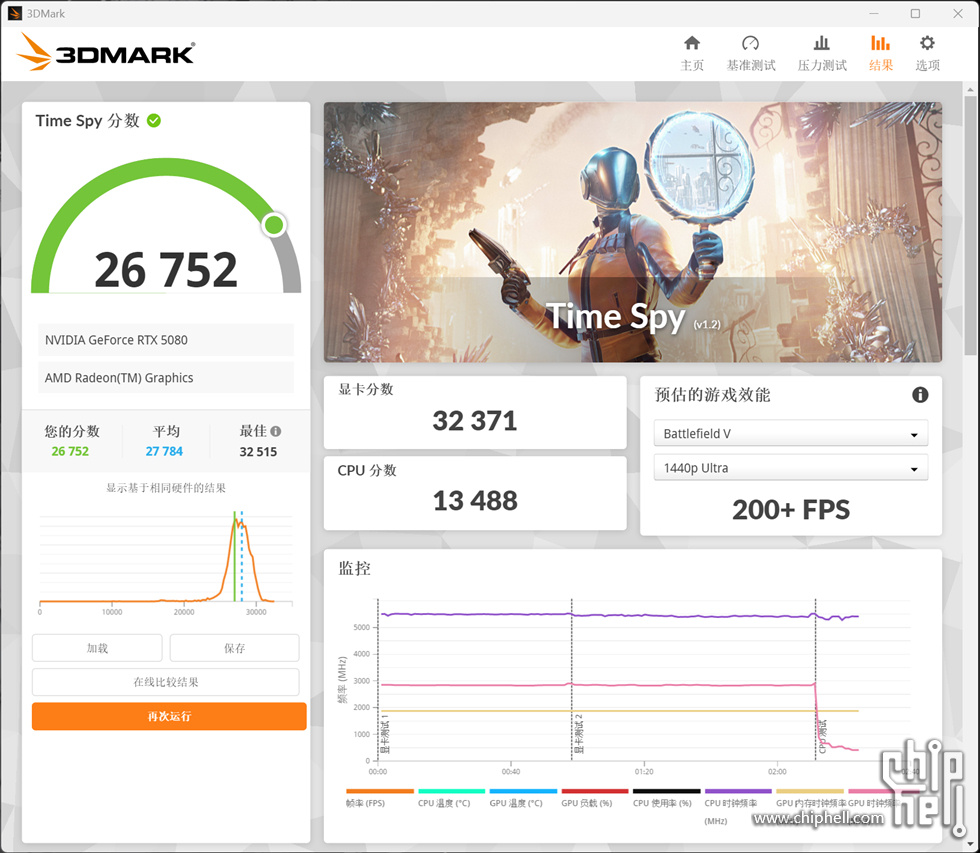980x853 pixels.
Task: Click the 显卡测试 1 marker on monitoring chart
Action: (385, 734)
